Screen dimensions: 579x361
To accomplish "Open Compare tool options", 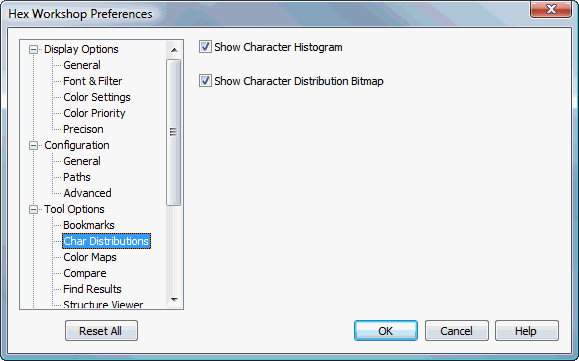I will click(85, 273).
